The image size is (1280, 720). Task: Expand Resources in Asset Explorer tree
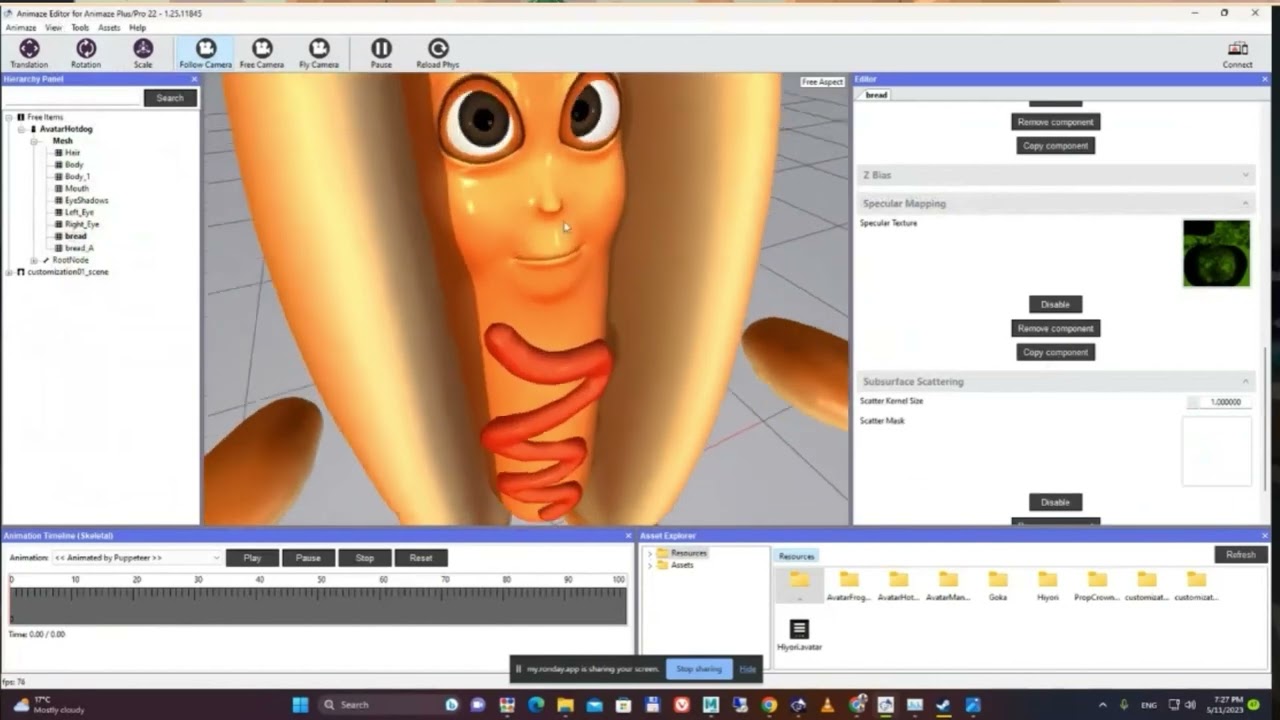click(x=650, y=553)
